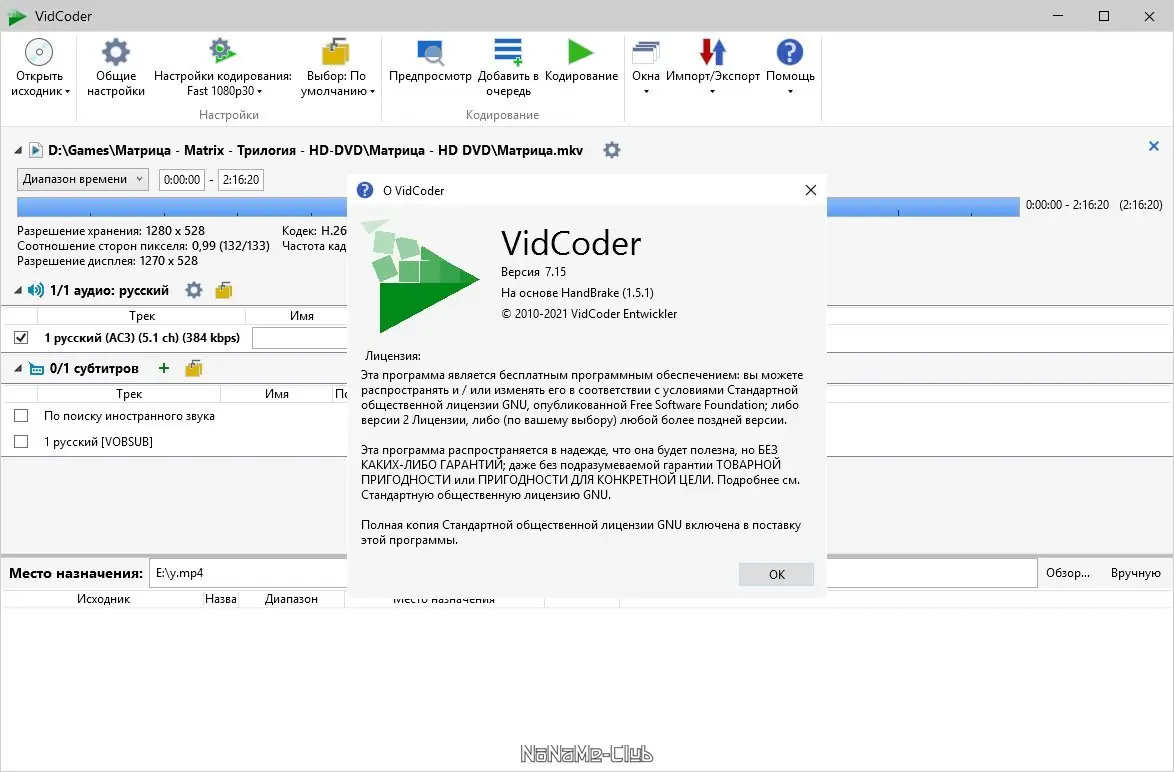Click Обзор... browse button
Image resolution: width=1174 pixels, height=772 pixels.
pos(1068,573)
